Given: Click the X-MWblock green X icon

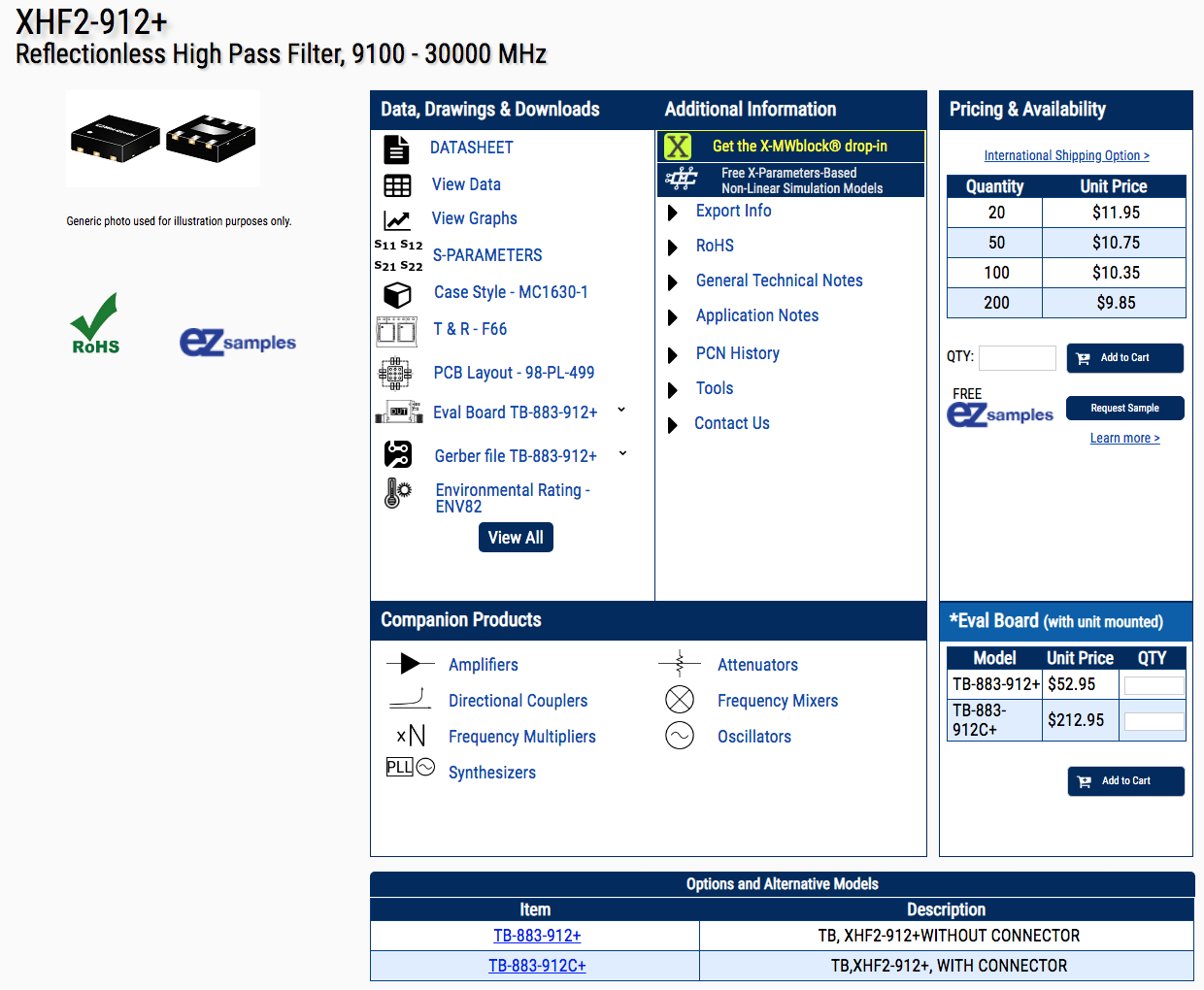Looking at the screenshot, I should (x=678, y=147).
